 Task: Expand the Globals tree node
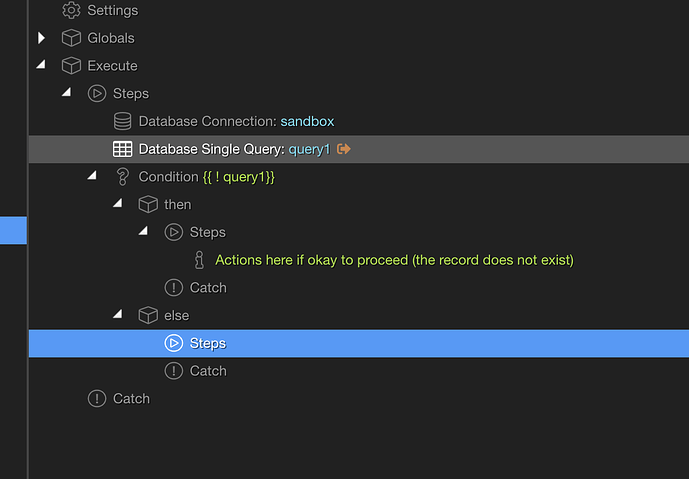click(42, 38)
